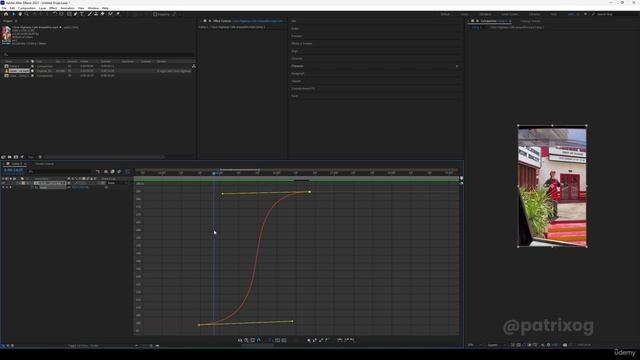This screenshot has height=360, width=640.
Task: Apply Easy Ease Out button in graph editor
Action: [x=352, y=340]
